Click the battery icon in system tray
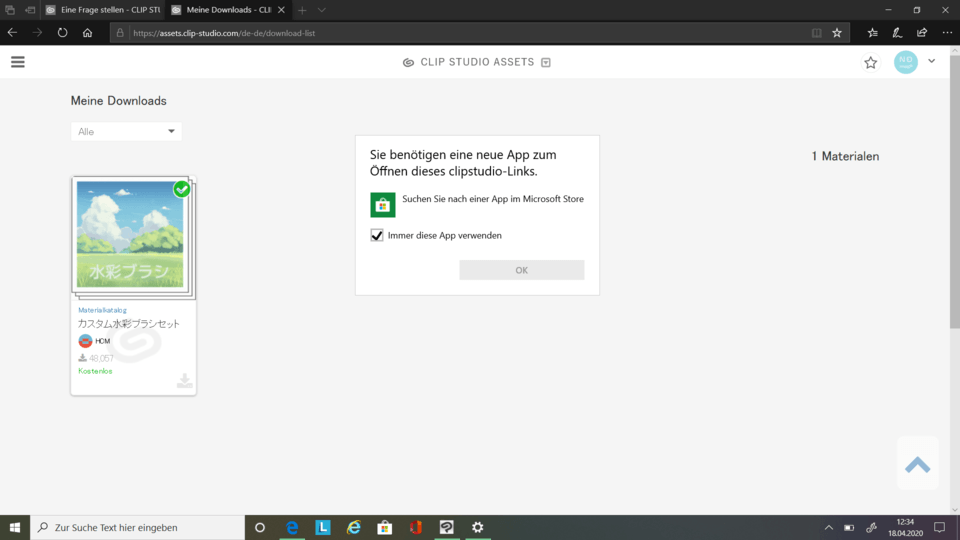The width and height of the screenshot is (960, 540). tap(849, 528)
